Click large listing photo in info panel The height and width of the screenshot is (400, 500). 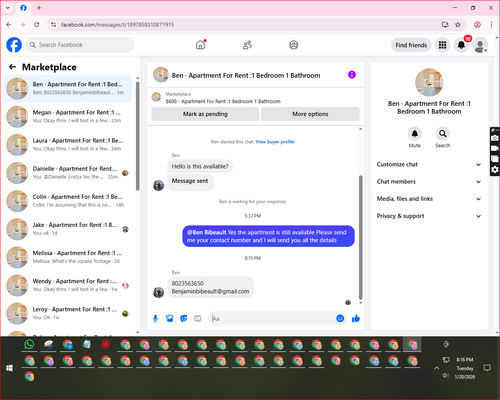[x=429, y=82]
